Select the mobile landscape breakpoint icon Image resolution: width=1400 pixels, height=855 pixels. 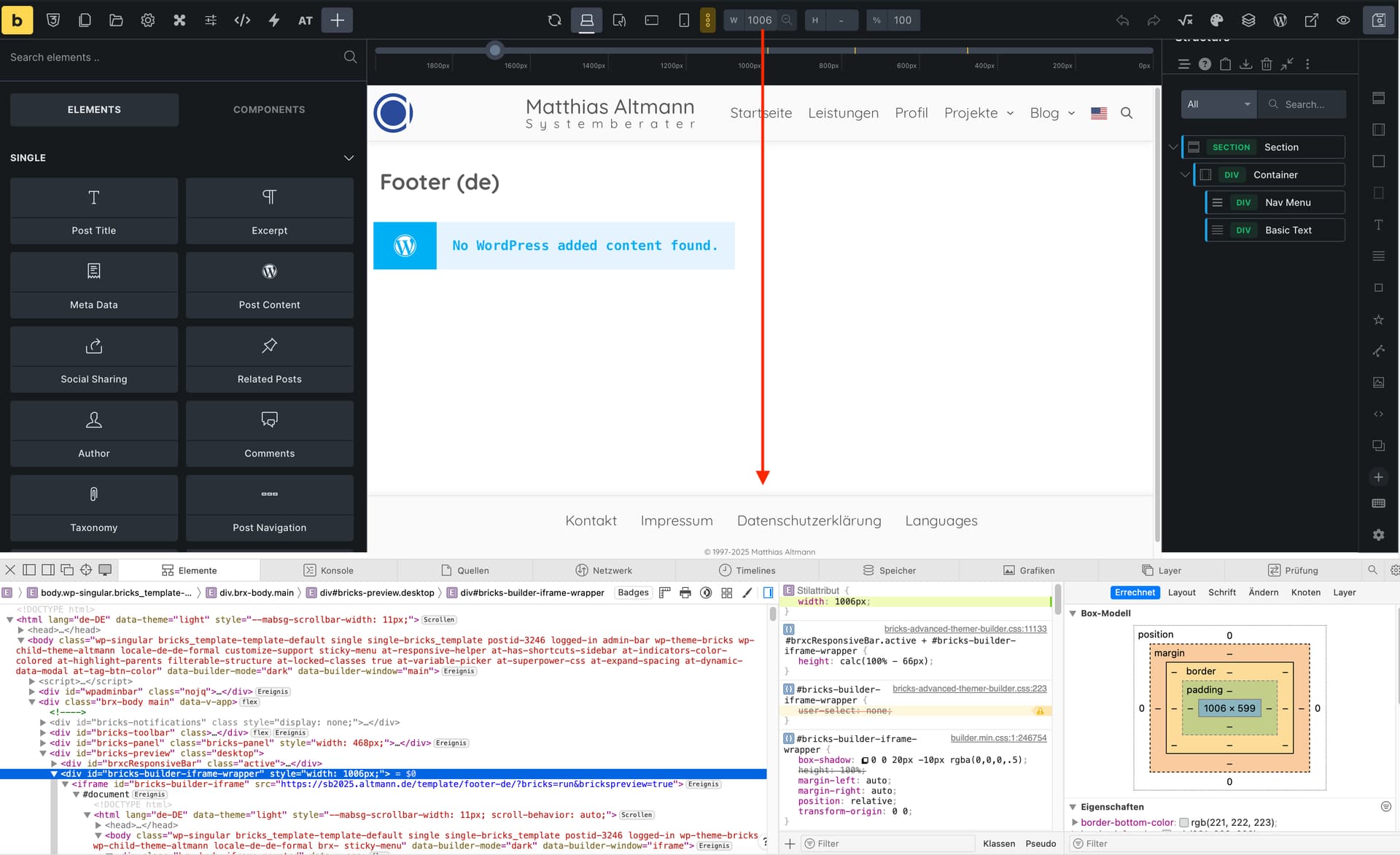tap(652, 20)
